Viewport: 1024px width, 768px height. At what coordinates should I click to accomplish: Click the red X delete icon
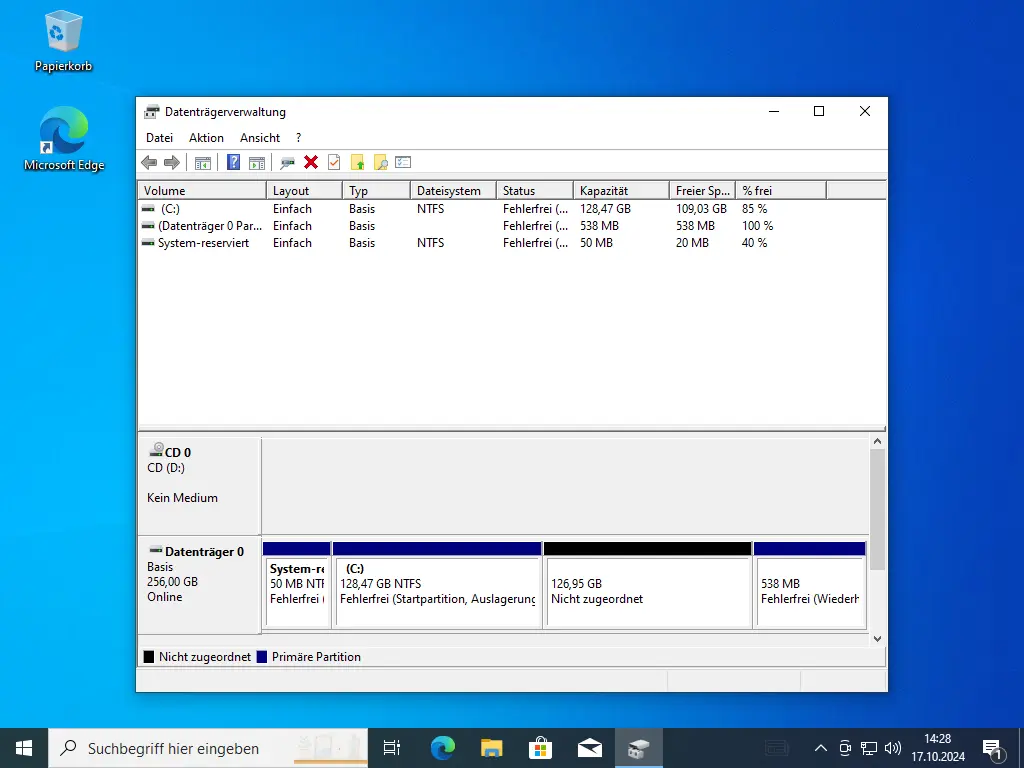(x=311, y=162)
